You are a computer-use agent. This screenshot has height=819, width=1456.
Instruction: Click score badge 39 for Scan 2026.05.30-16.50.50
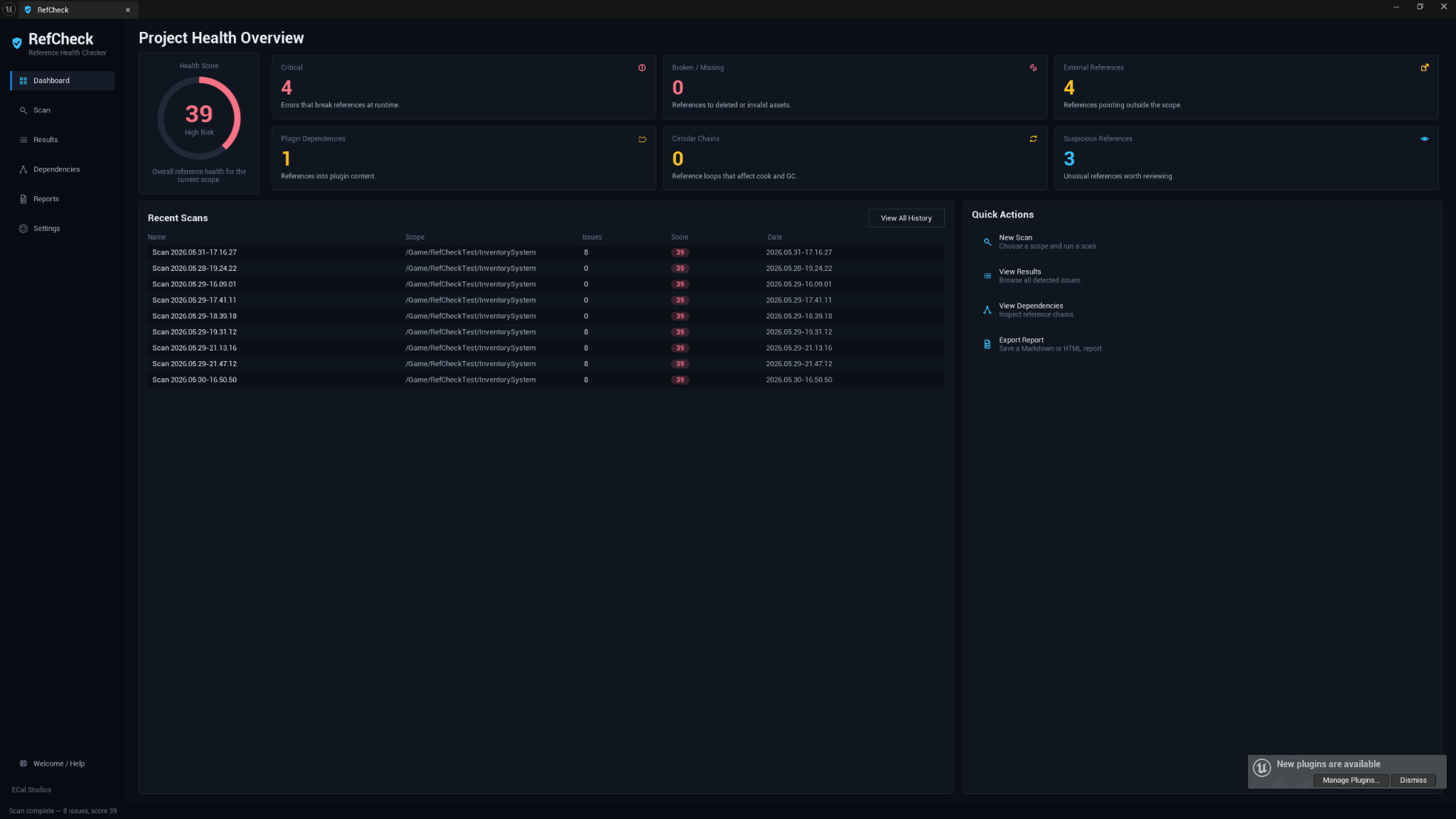(x=680, y=380)
